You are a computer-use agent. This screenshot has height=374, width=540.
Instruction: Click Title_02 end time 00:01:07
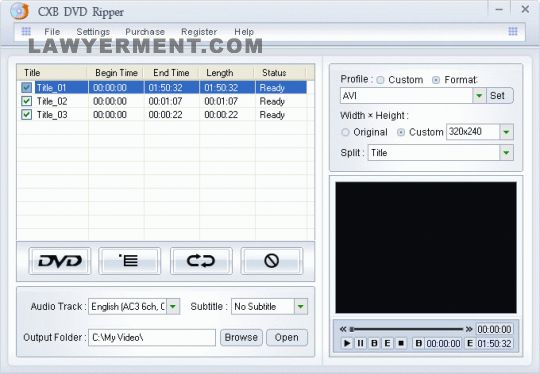point(165,101)
